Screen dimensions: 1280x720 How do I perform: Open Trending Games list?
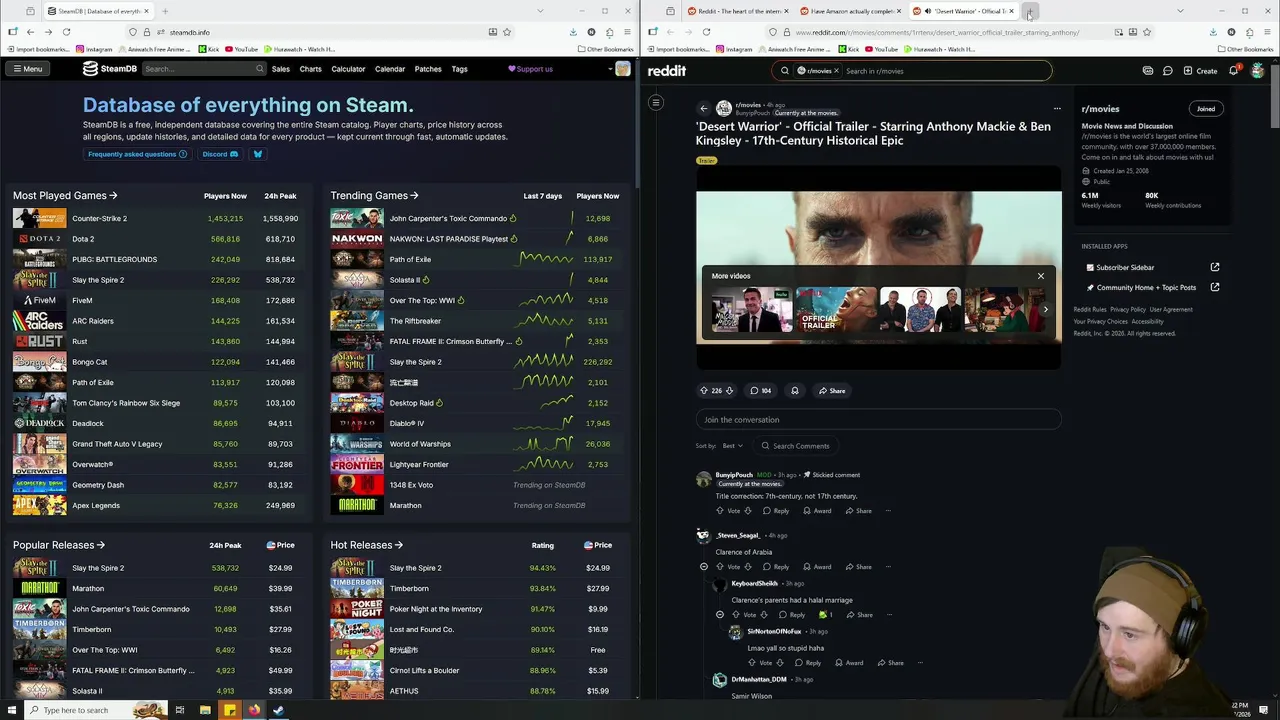(374, 196)
